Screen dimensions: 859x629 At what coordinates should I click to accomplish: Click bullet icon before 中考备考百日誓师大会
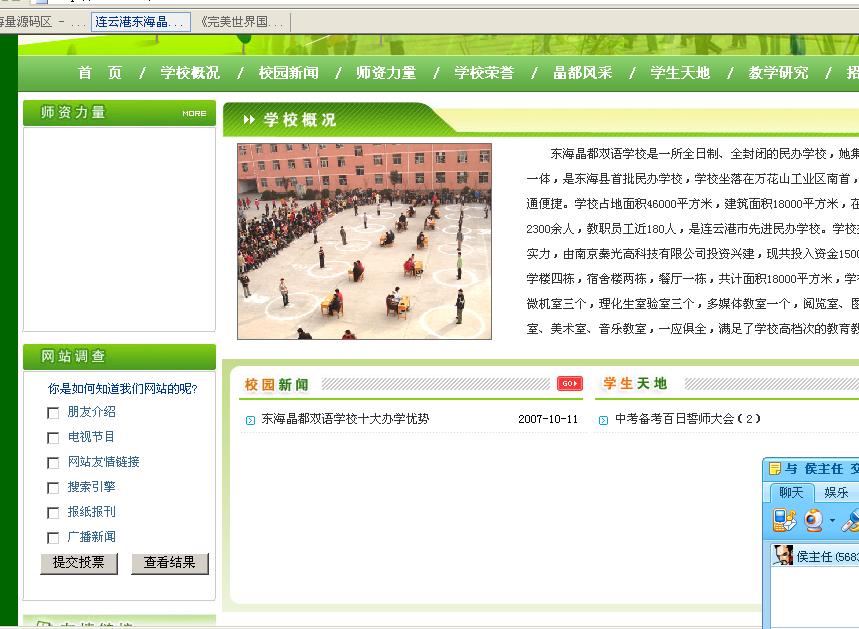(x=603, y=420)
